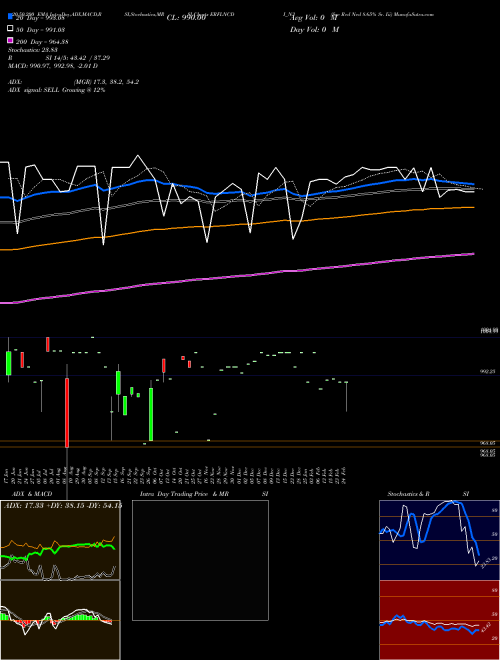Click the ADX lines chart panel
Screen dimensions: 500x660
coord(60,540)
